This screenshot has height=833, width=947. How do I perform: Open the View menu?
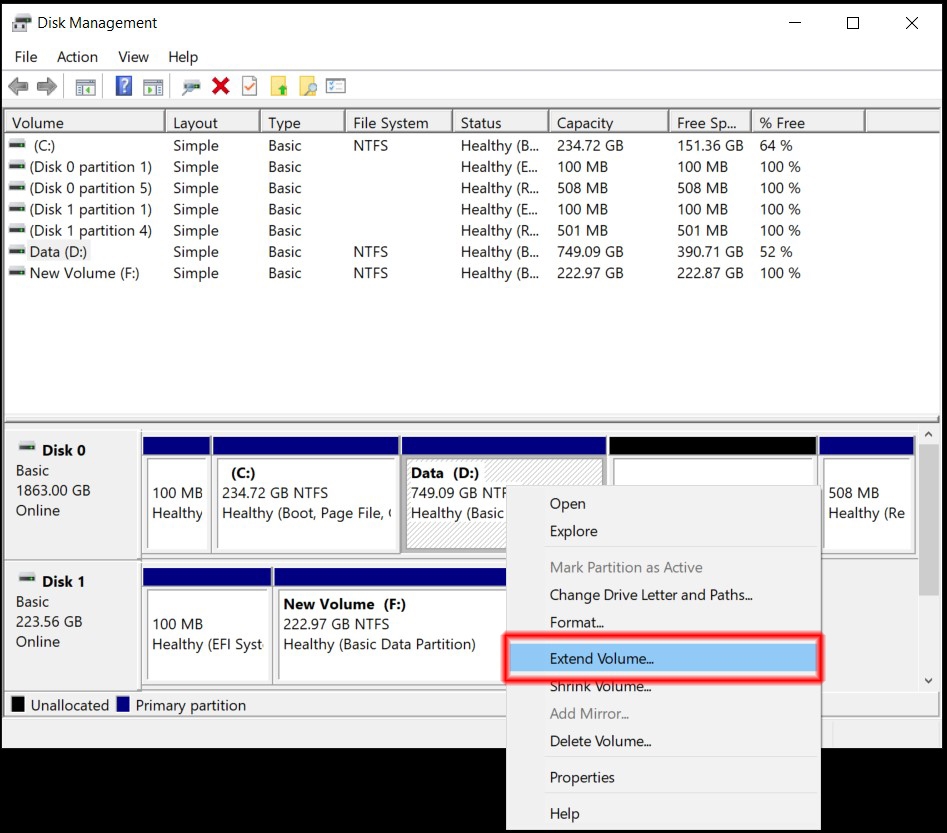coord(133,57)
